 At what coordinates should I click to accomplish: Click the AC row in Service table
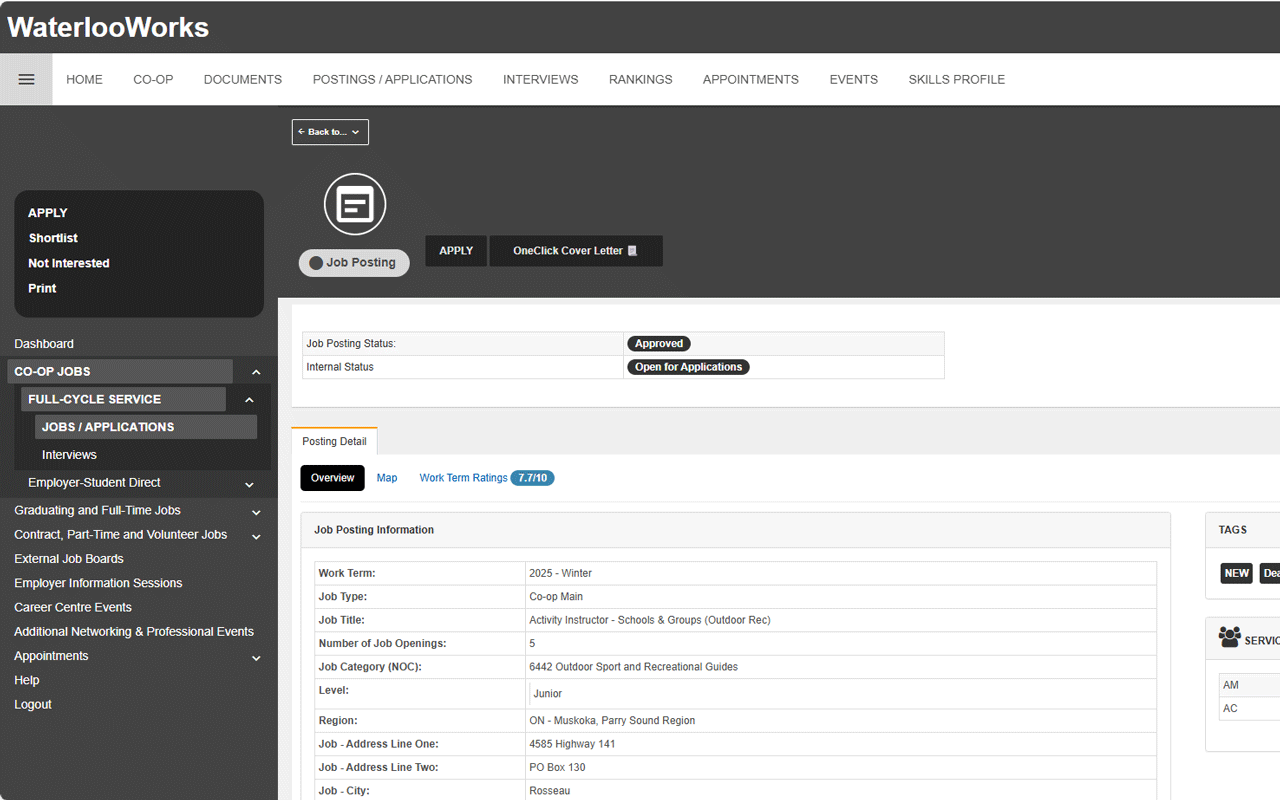pyautogui.click(x=1249, y=708)
